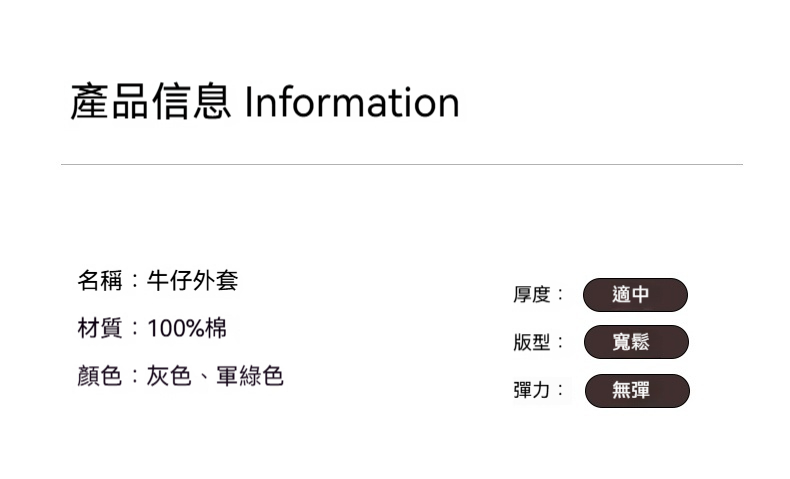Click the 版型 label

532,342
